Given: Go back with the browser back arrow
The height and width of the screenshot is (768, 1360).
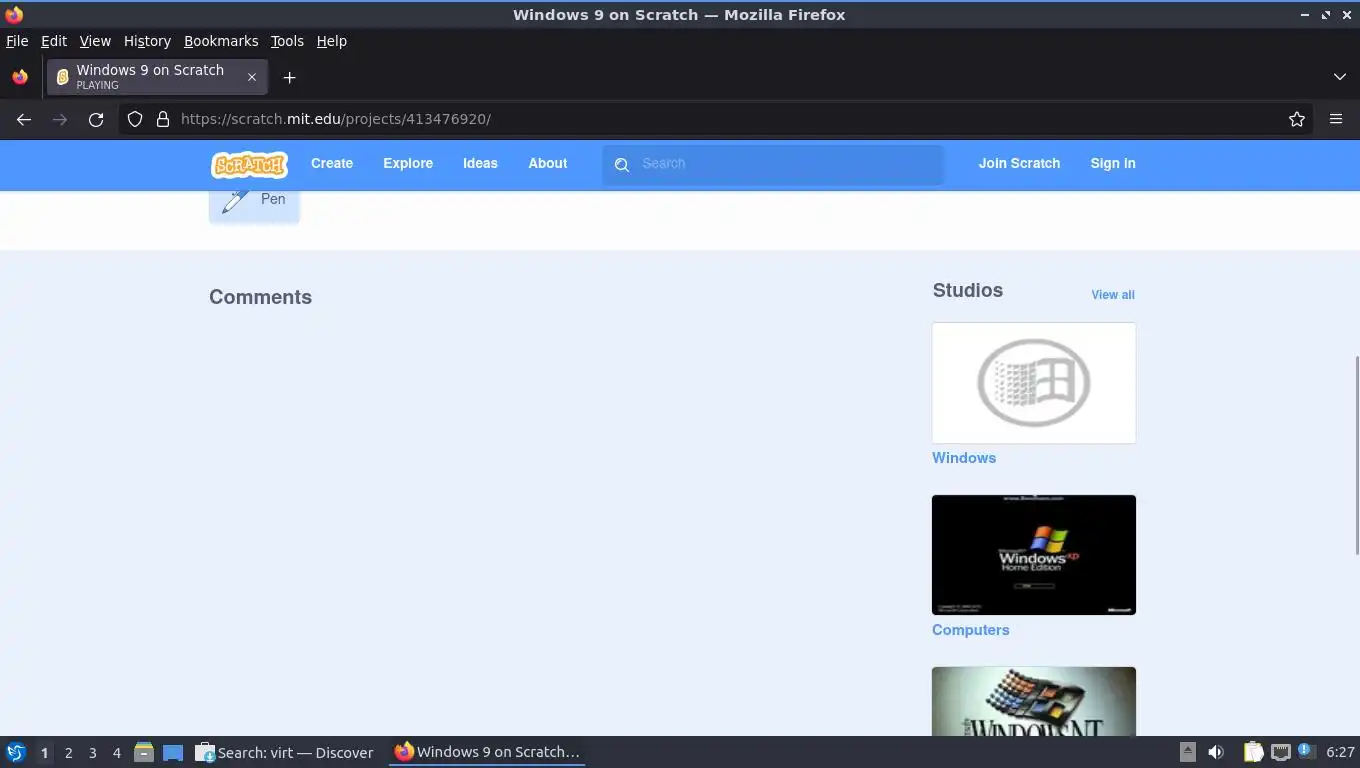Looking at the screenshot, I should (24, 119).
